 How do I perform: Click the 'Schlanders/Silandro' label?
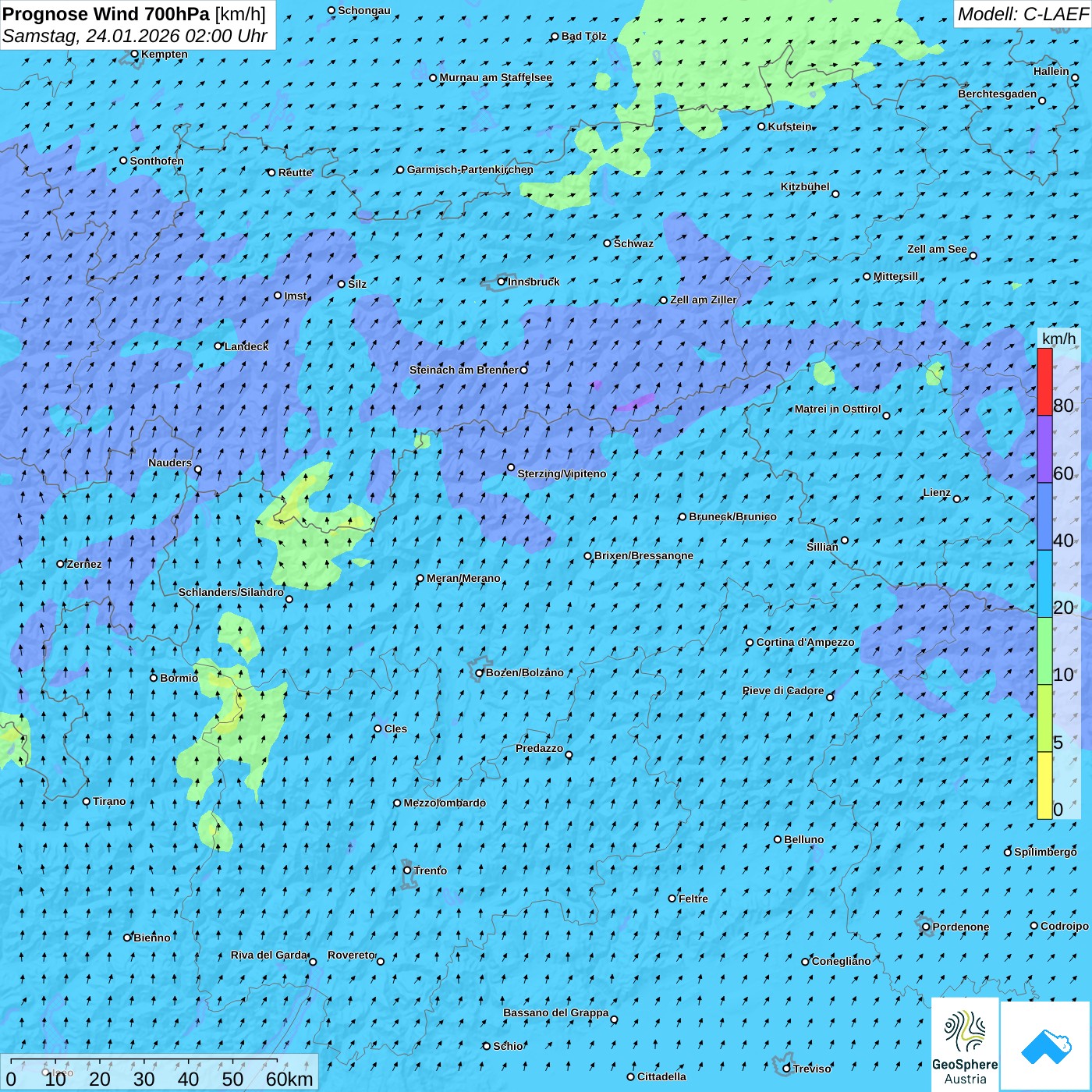231,592
